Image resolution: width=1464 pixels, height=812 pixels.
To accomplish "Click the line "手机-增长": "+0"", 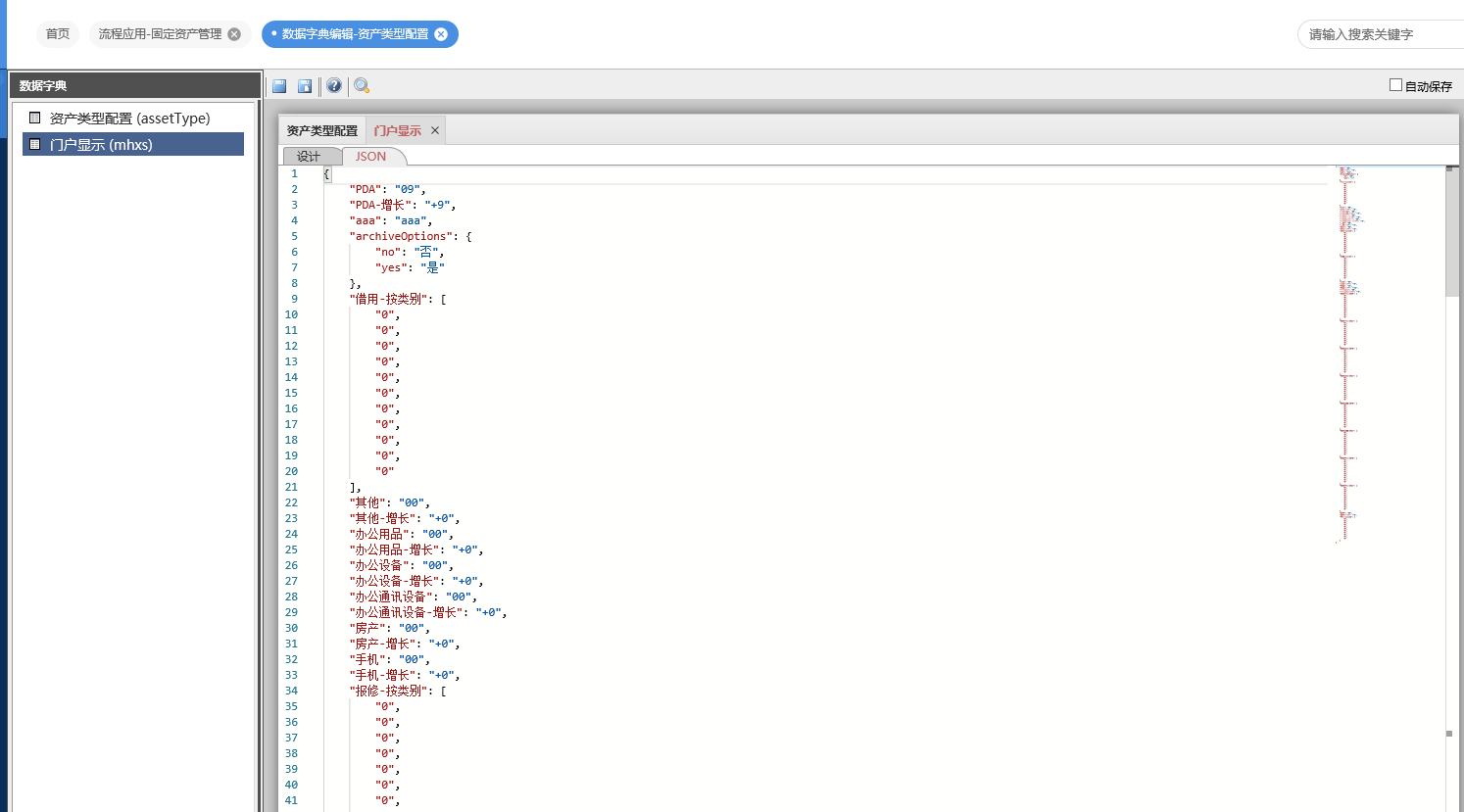I will (405, 675).
